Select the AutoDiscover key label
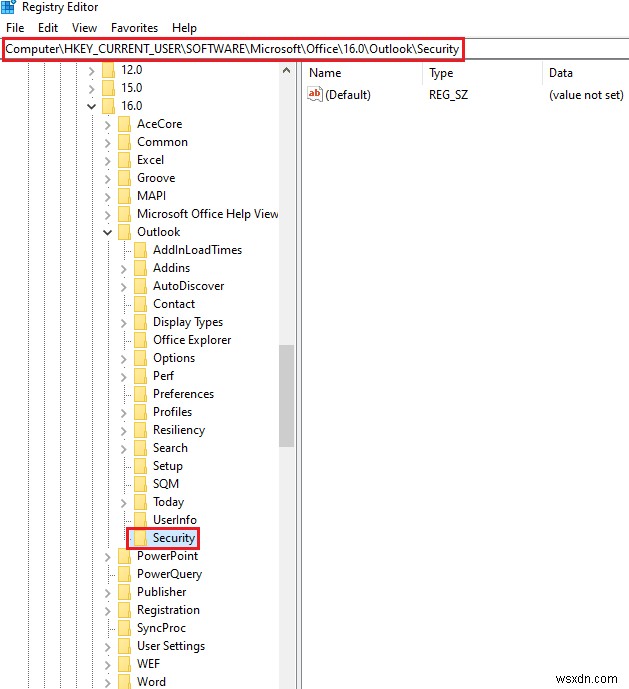This screenshot has height=689, width=629. [x=189, y=286]
